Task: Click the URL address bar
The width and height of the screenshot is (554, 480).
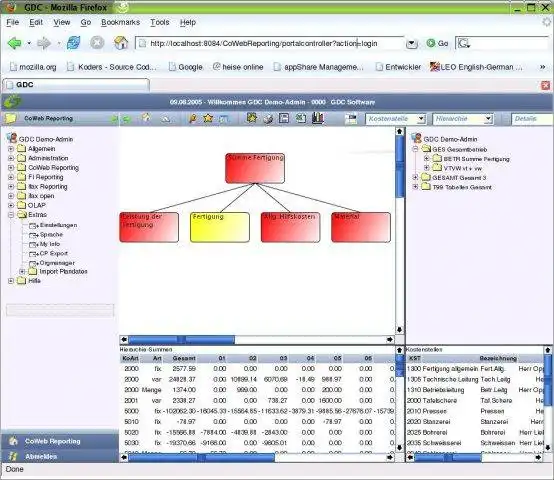Action: click(269, 43)
